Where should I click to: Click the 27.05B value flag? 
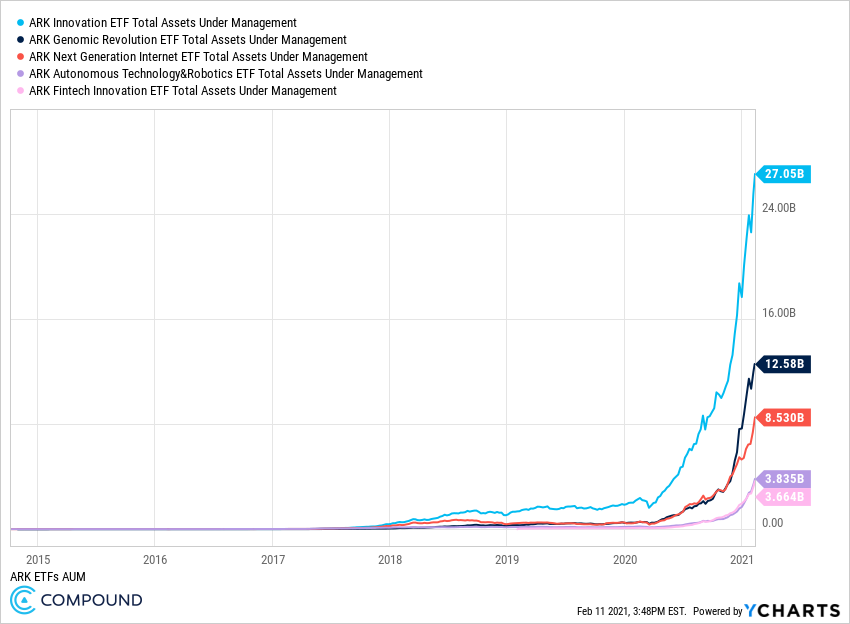(785, 174)
